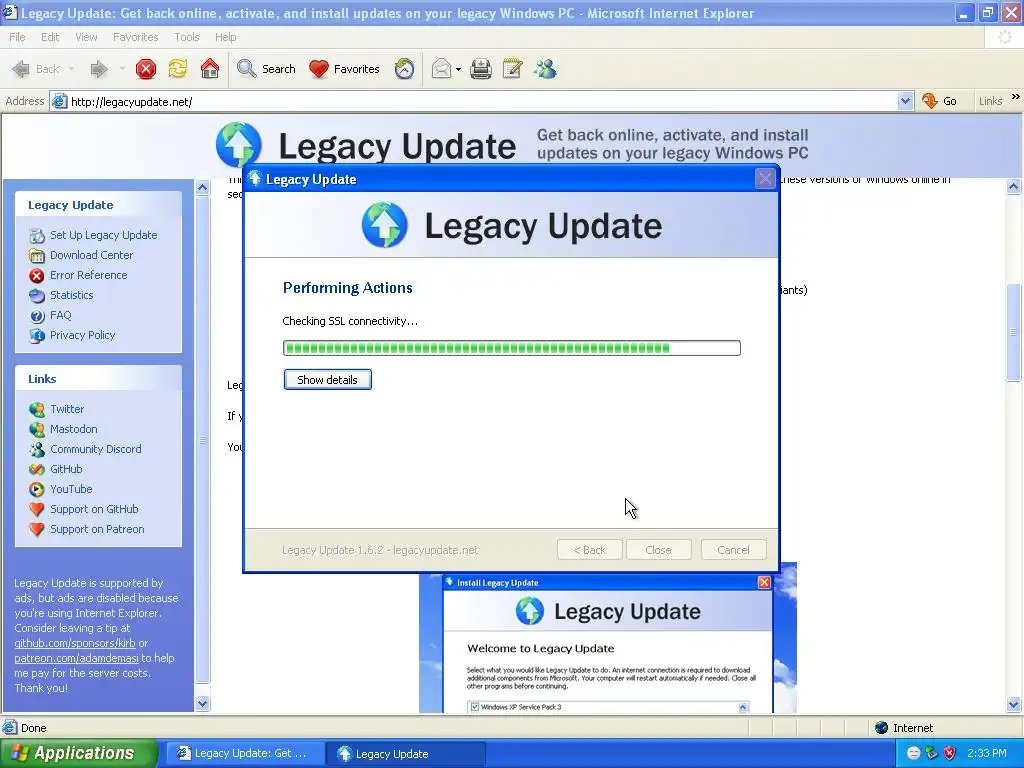Open the Applications start button
The image size is (1024, 768).
click(x=78, y=753)
